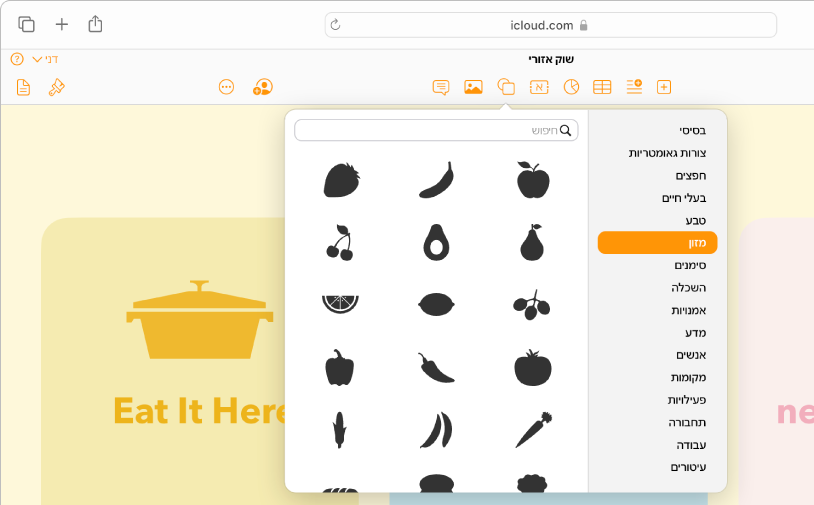Select the פעילויות category
814x505 pixels.
tap(687, 400)
